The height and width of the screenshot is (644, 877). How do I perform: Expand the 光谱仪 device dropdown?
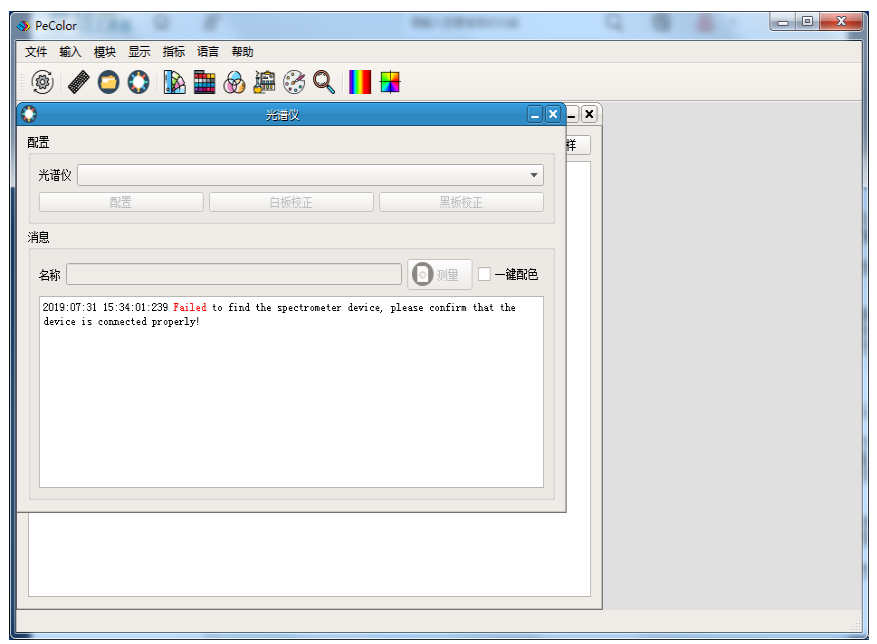(533, 175)
